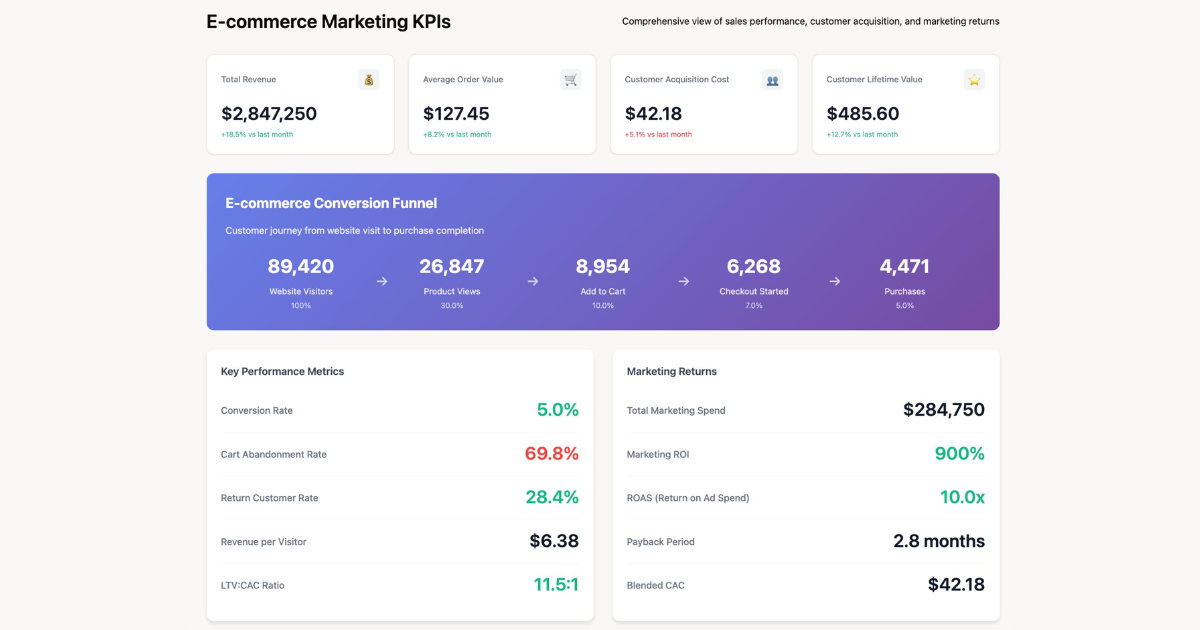
Task: Click the Revenue per Visitor label
Action: [264, 541]
